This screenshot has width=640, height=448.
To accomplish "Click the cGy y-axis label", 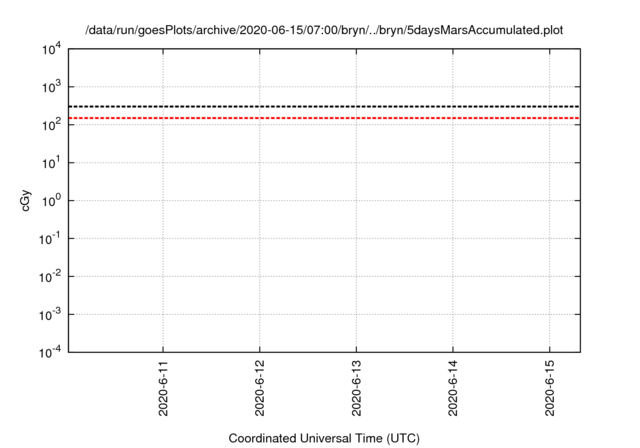I will [25, 200].
